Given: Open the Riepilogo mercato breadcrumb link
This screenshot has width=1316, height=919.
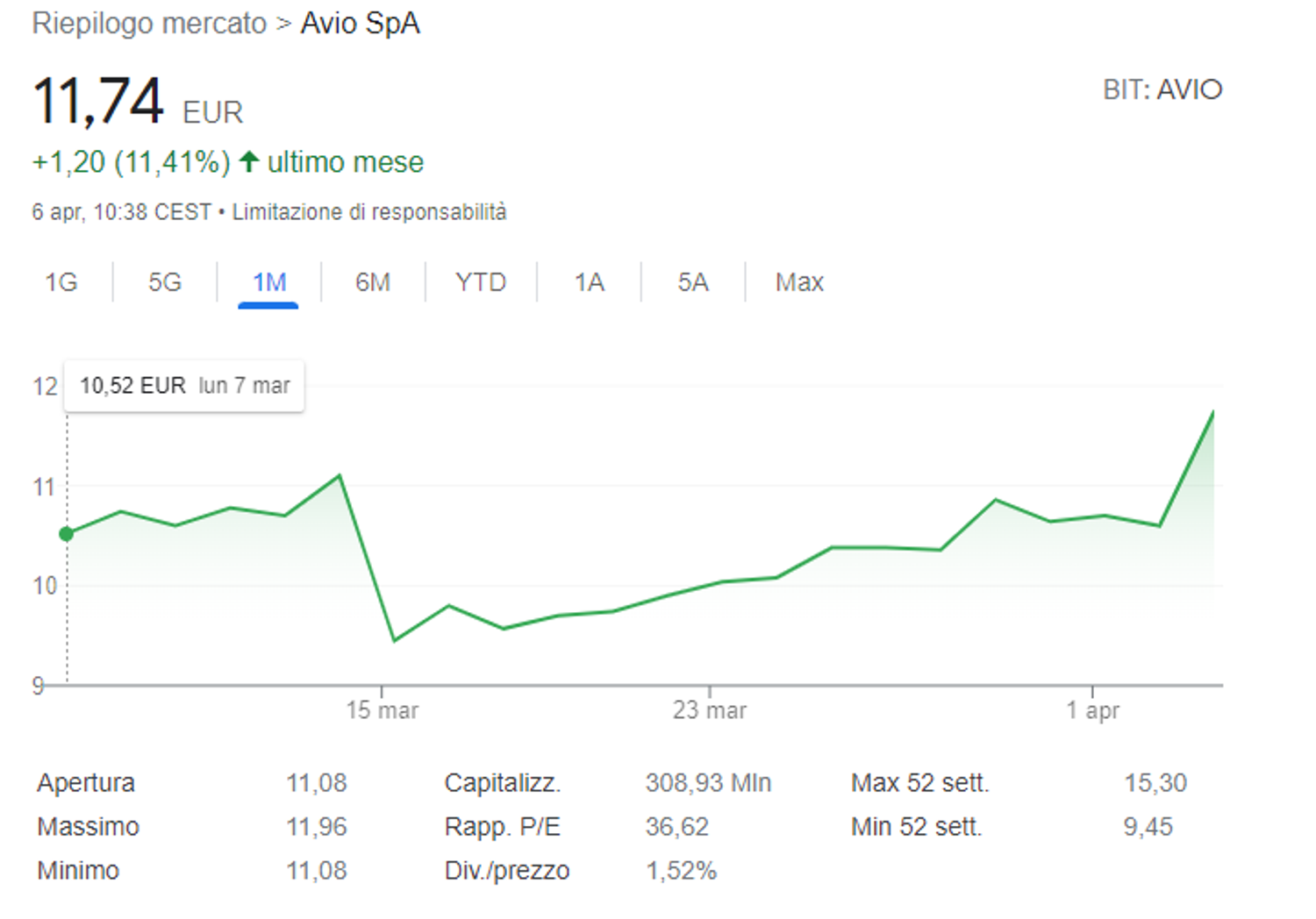Looking at the screenshot, I should pos(149,24).
